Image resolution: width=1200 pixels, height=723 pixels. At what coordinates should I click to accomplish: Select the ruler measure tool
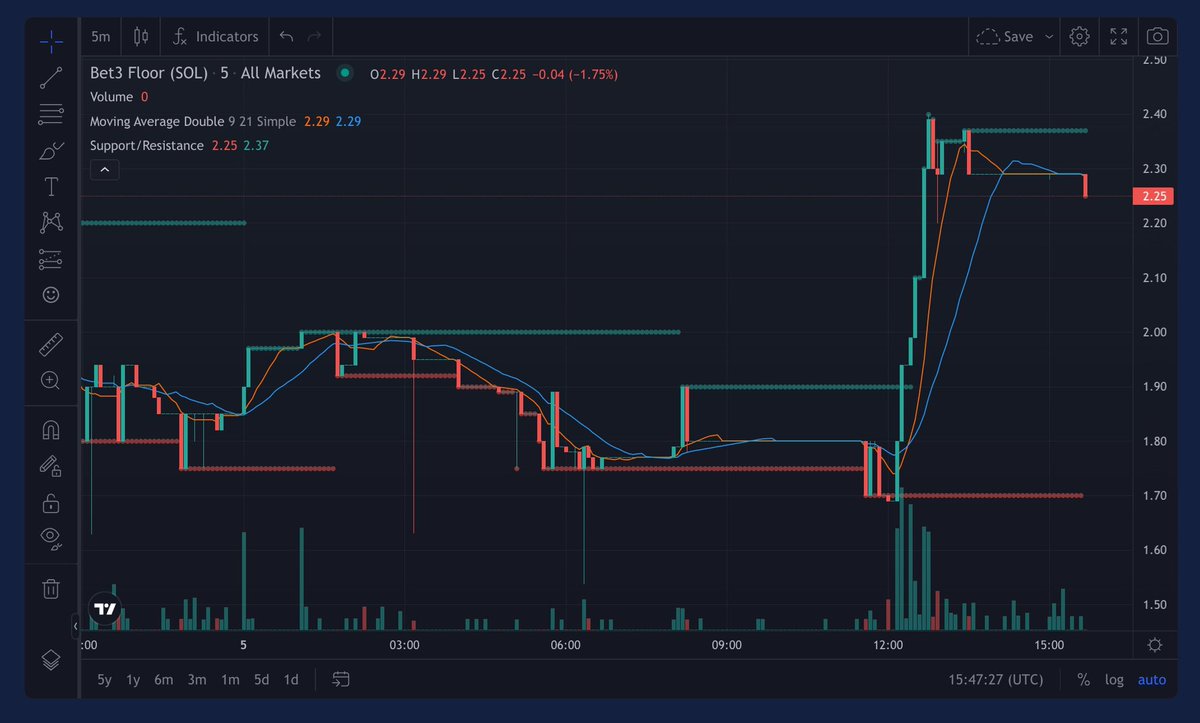point(51,346)
